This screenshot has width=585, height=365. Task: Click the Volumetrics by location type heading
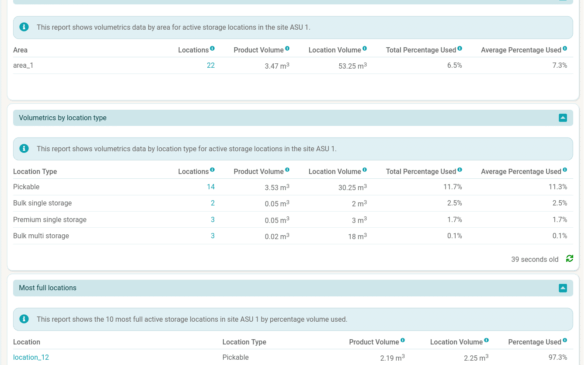[x=63, y=118]
